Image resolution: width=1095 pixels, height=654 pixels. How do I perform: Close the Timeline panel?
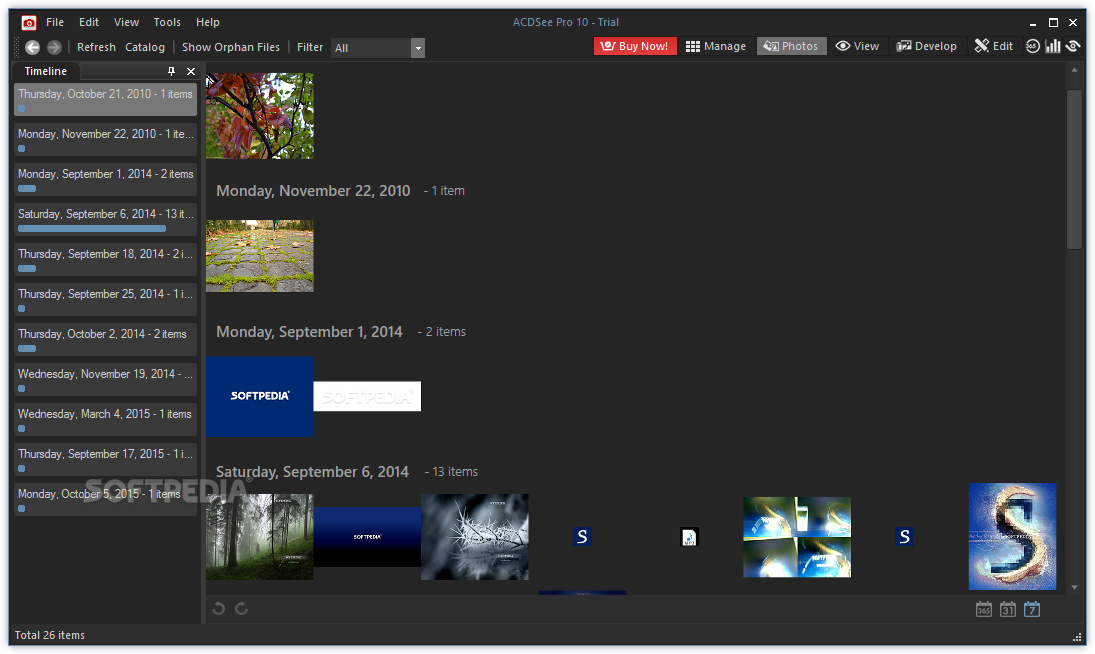tap(191, 71)
